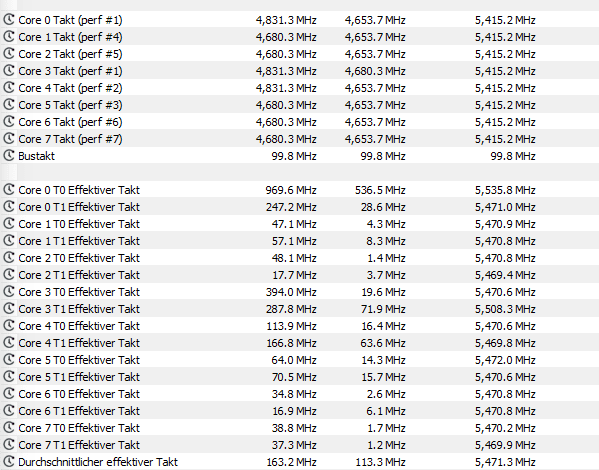The height and width of the screenshot is (470, 599).
Task: Click clock icon of Core 7 T1 Effektiver Takt
Action: click(9, 444)
